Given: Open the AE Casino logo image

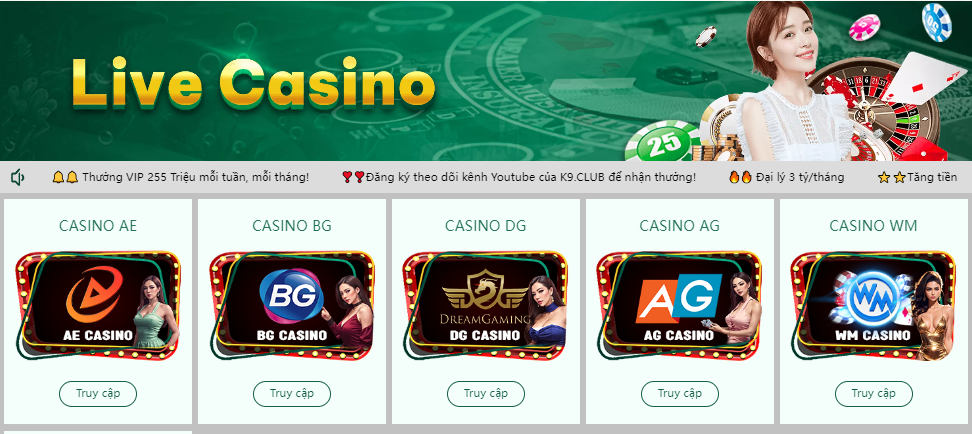Looking at the screenshot, I should (x=98, y=306).
